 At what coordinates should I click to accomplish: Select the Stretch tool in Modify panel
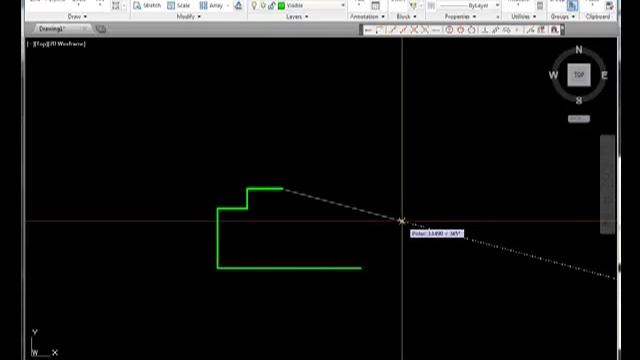(x=147, y=5)
